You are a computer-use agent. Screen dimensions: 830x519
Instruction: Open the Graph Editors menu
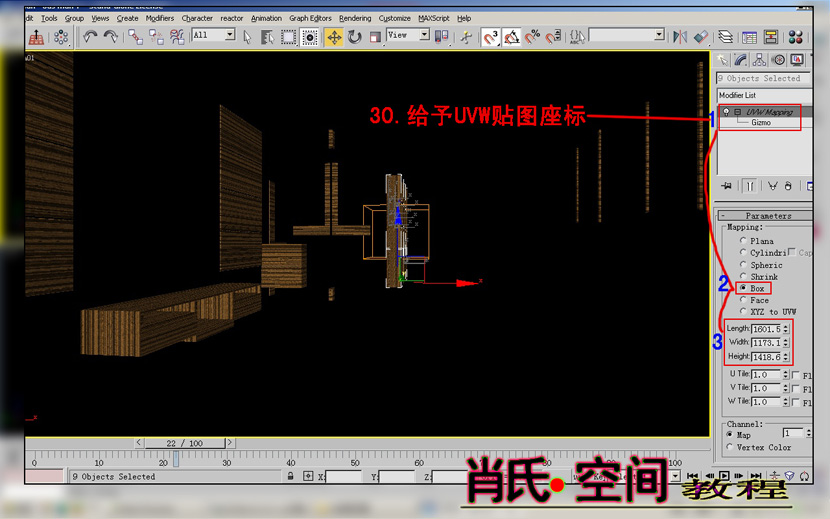[310, 18]
